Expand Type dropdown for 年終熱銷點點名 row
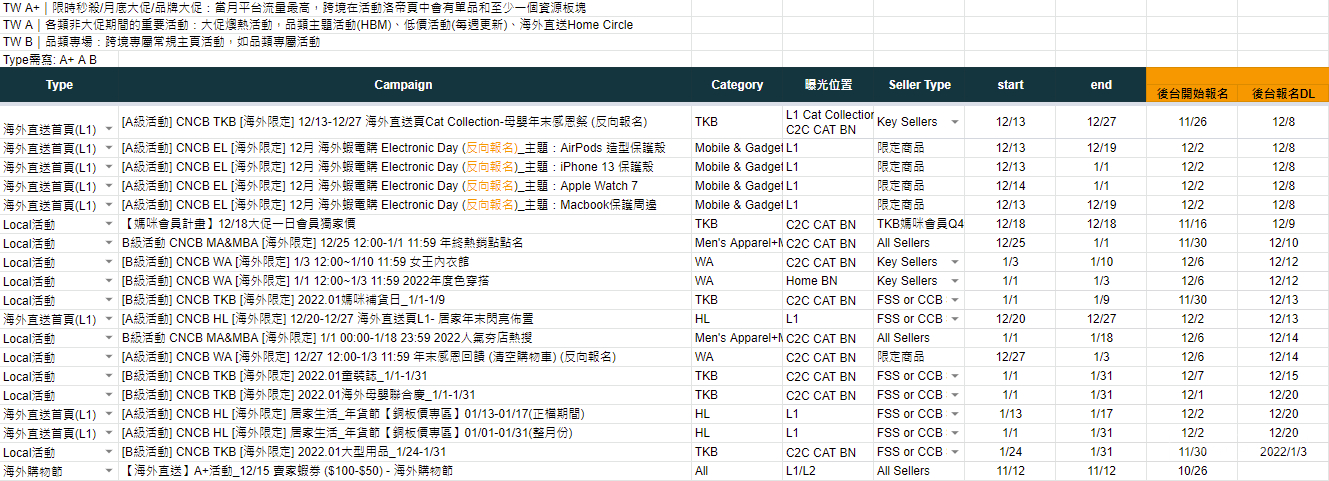The image size is (1329, 481). click(x=109, y=243)
